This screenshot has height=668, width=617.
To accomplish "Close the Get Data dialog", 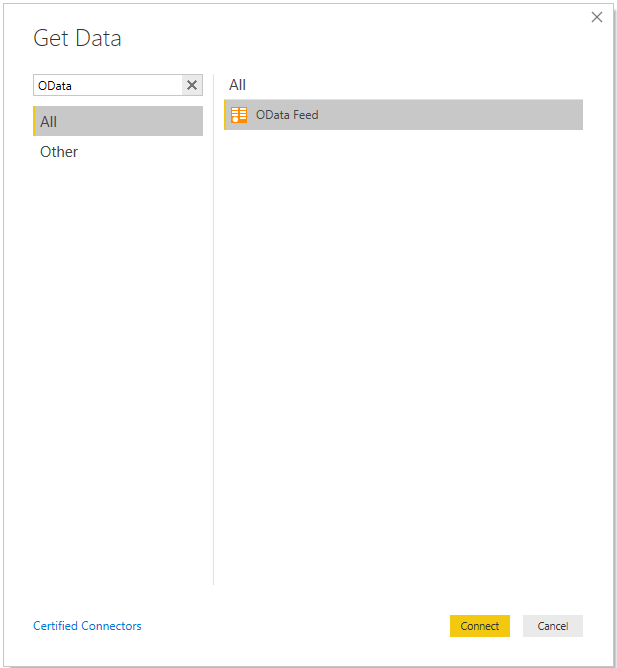I will click(597, 17).
